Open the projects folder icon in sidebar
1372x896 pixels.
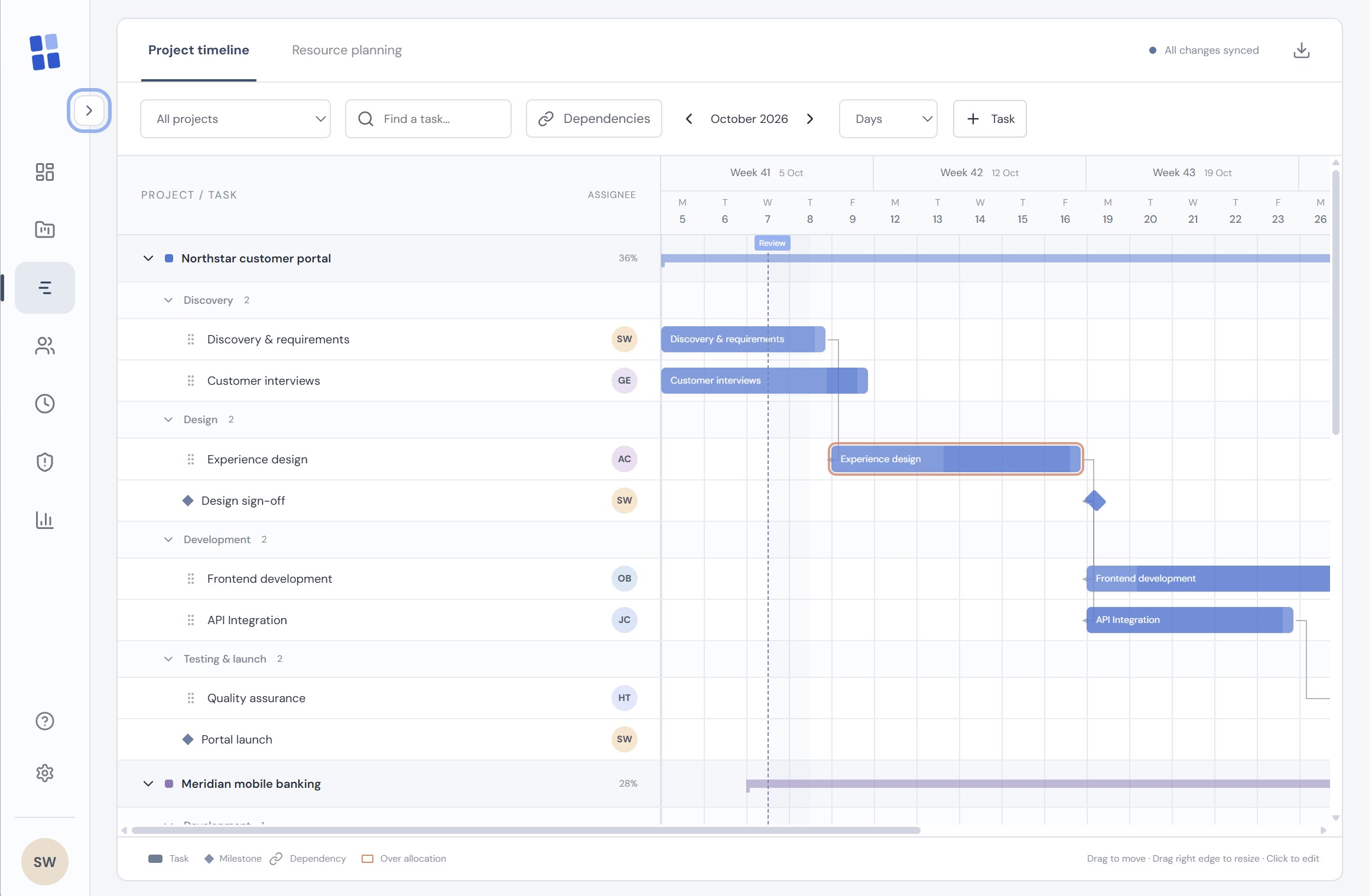(x=45, y=229)
